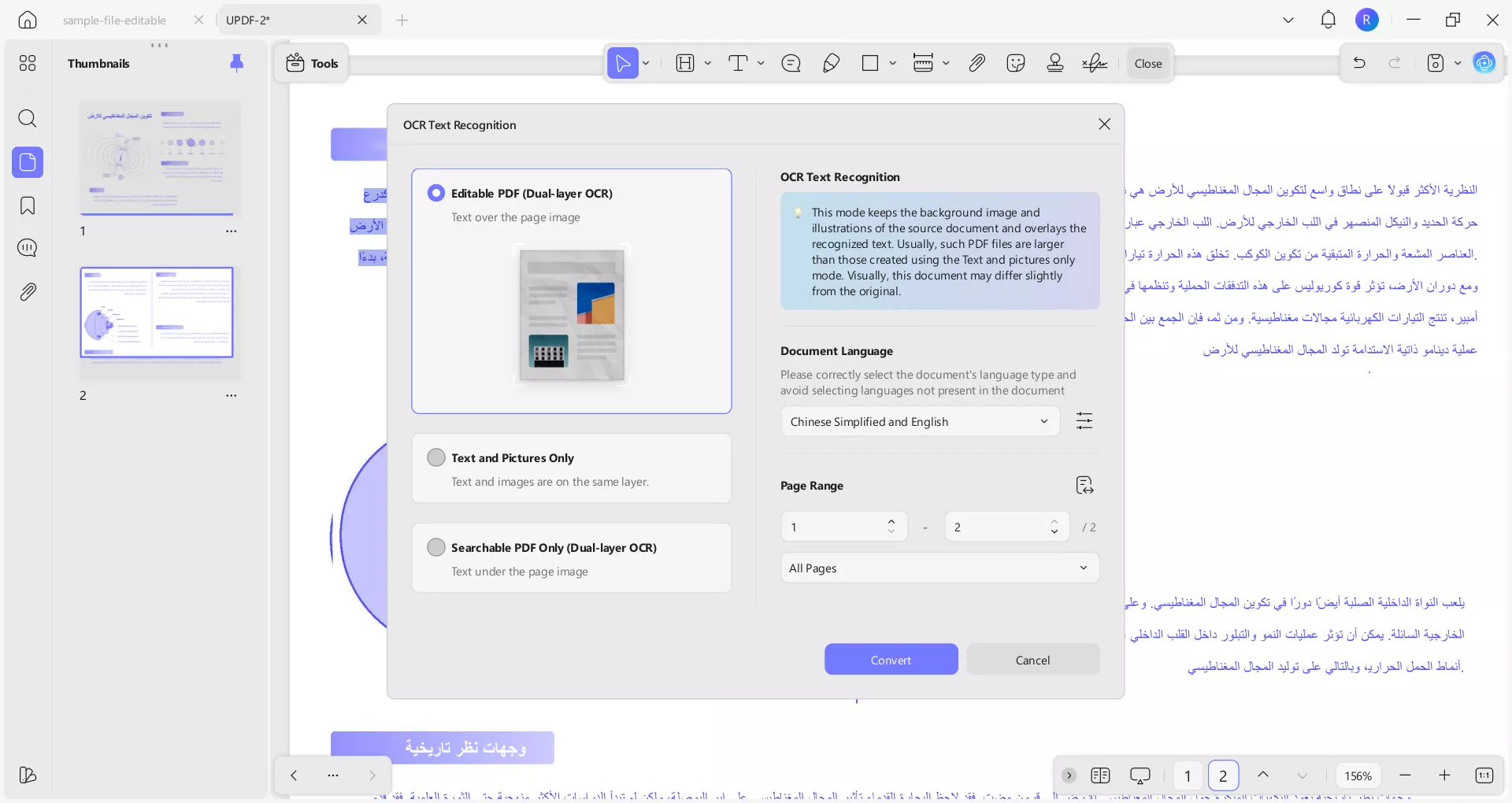Close the OCR Text Recognition dialog
The image size is (1512, 803).
[1104, 124]
